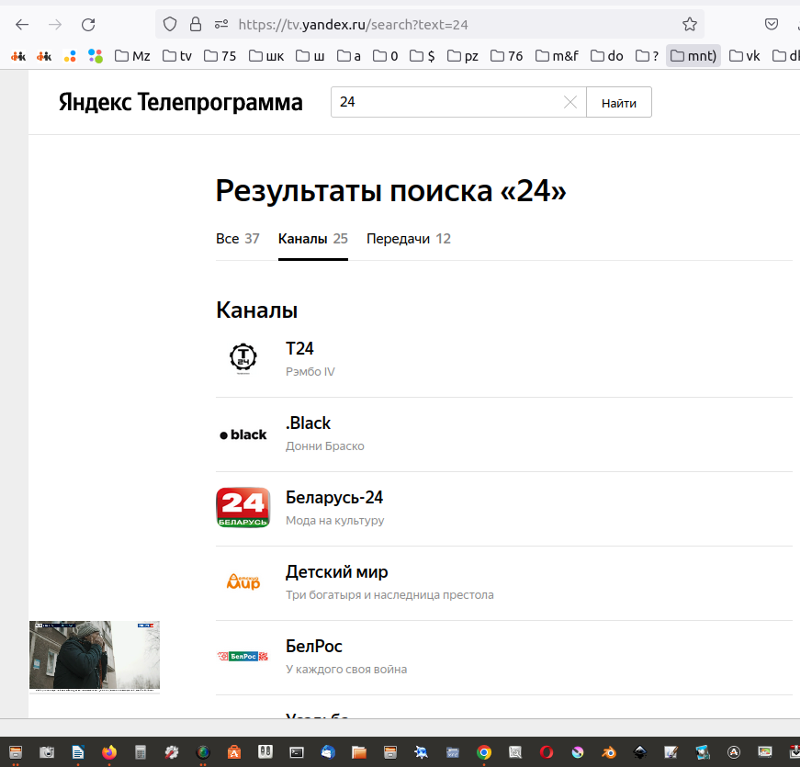
Task: Expand the 'mnt)' bookmarks folder
Action: (x=693, y=56)
